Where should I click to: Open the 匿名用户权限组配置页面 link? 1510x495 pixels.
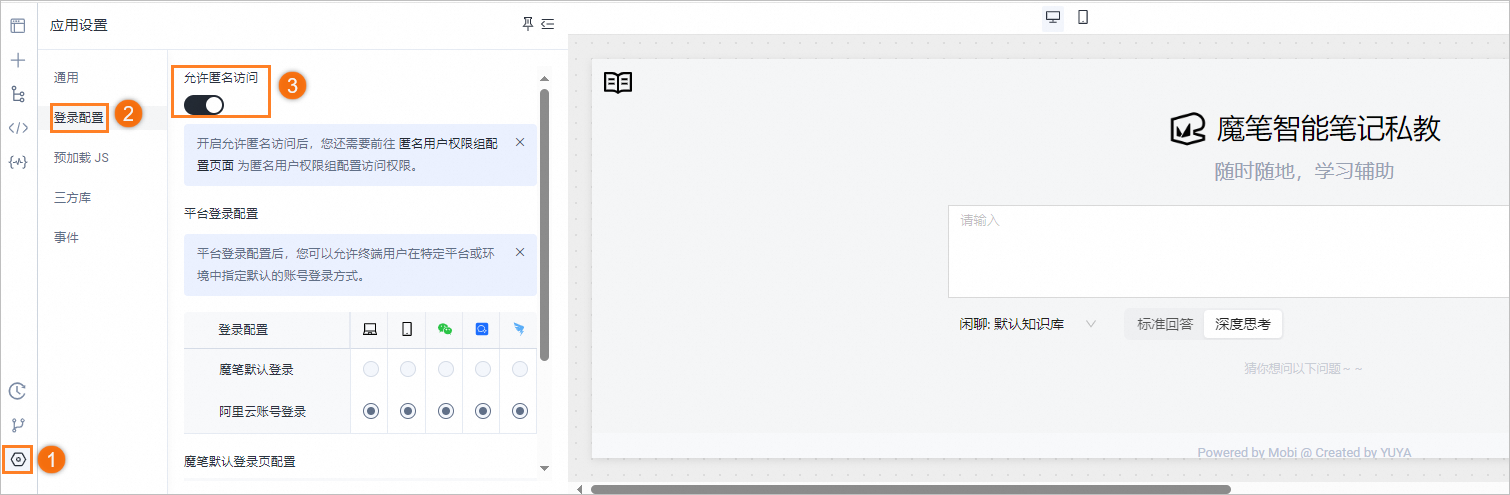click(x=447, y=145)
